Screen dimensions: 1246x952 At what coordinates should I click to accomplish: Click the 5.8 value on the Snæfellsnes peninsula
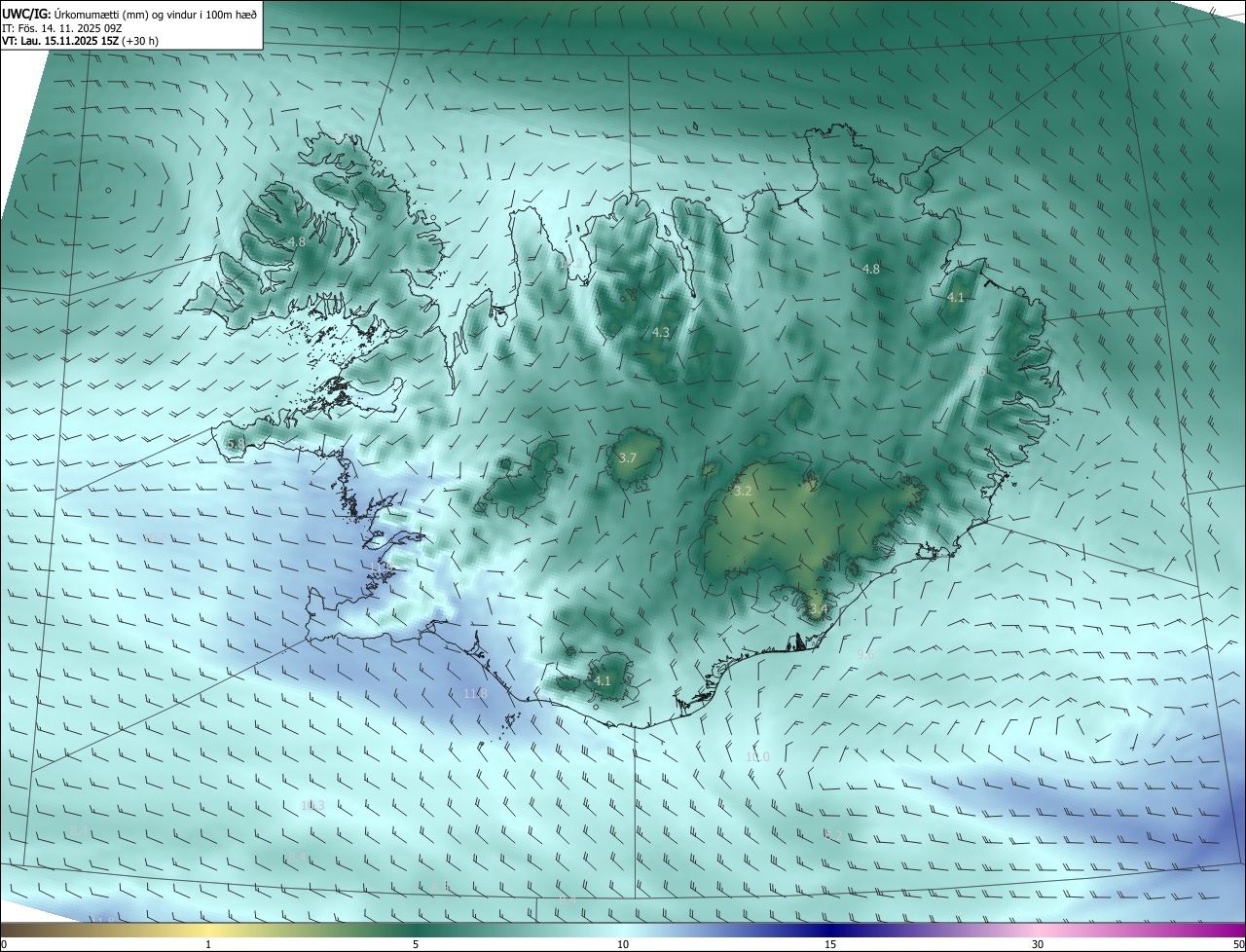(x=237, y=444)
